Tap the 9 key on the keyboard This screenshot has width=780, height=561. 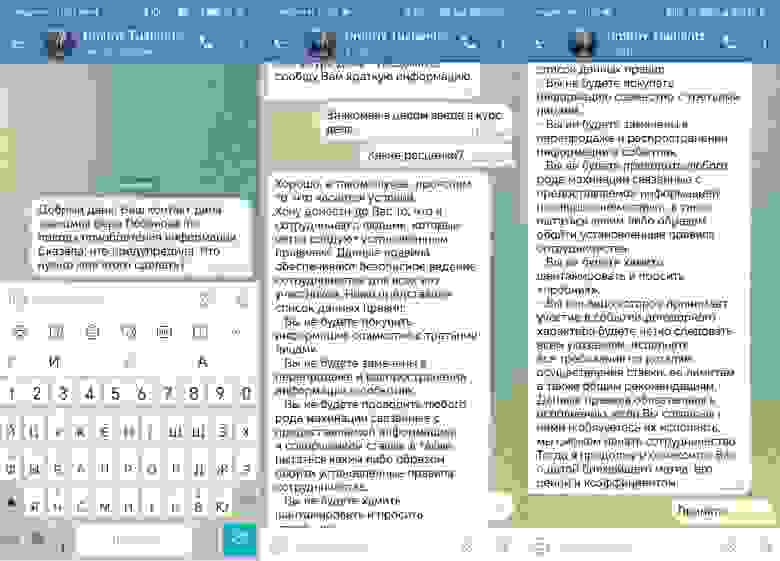[x=220, y=394]
